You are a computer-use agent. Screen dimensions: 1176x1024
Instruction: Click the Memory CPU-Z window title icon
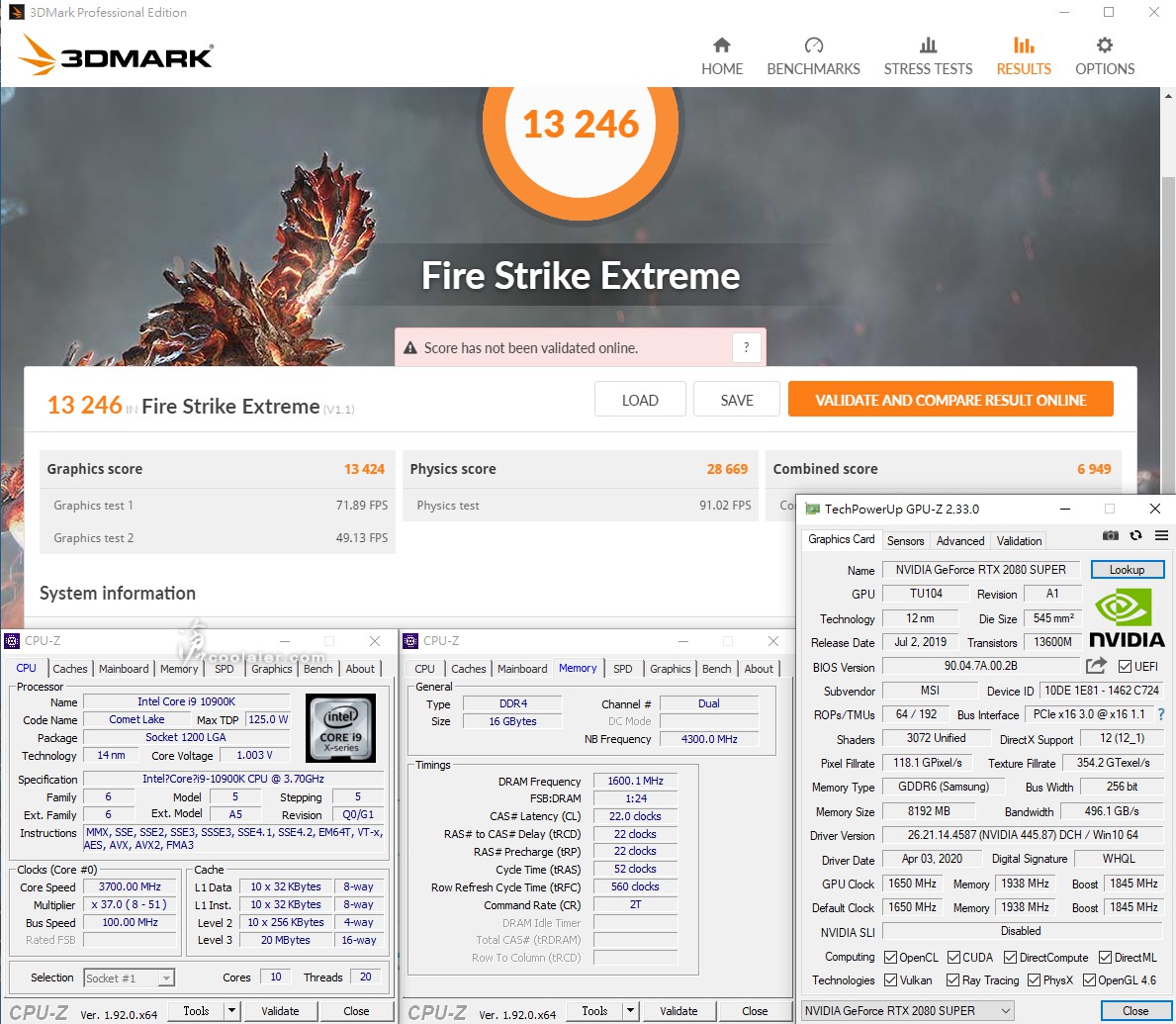410,641
